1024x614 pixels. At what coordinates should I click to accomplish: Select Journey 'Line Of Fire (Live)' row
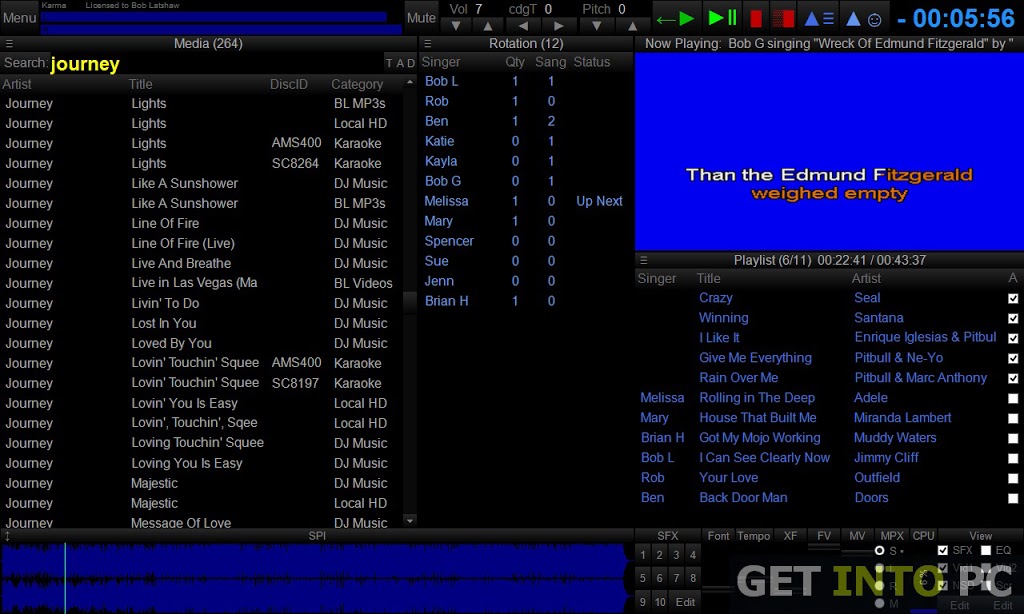(x=202, y=243)
